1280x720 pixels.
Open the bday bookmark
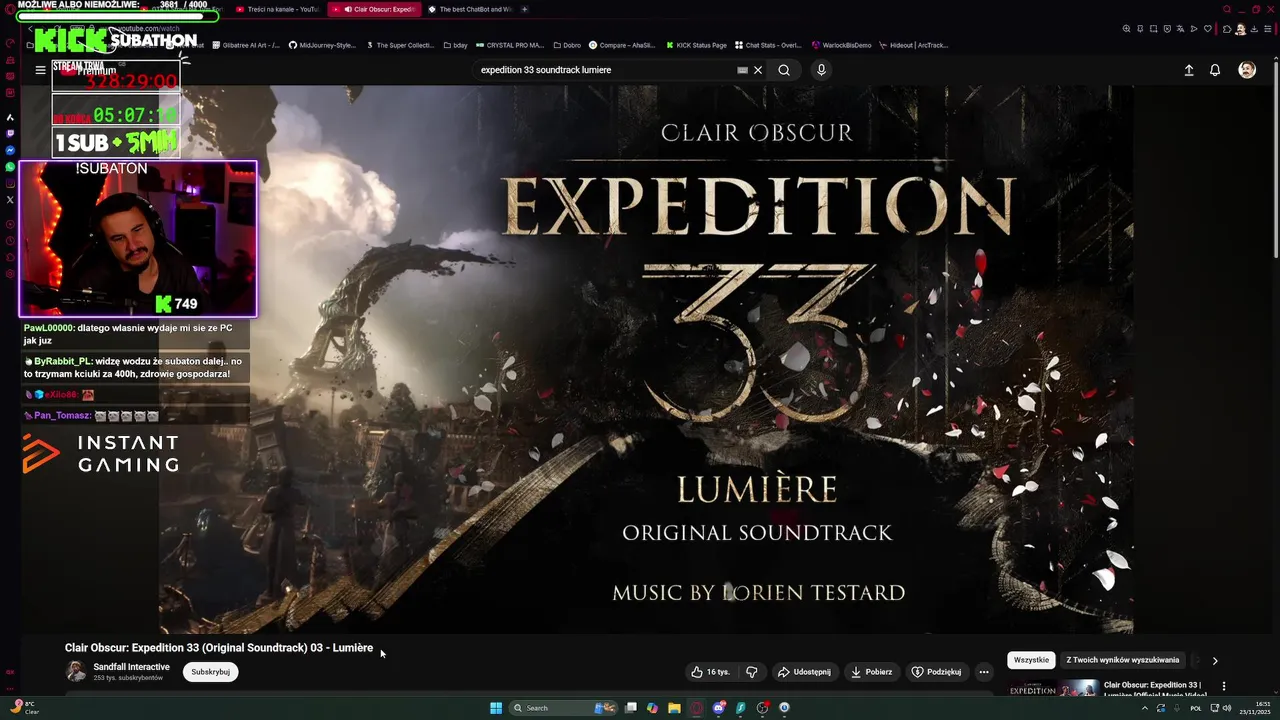coord(455,45)
